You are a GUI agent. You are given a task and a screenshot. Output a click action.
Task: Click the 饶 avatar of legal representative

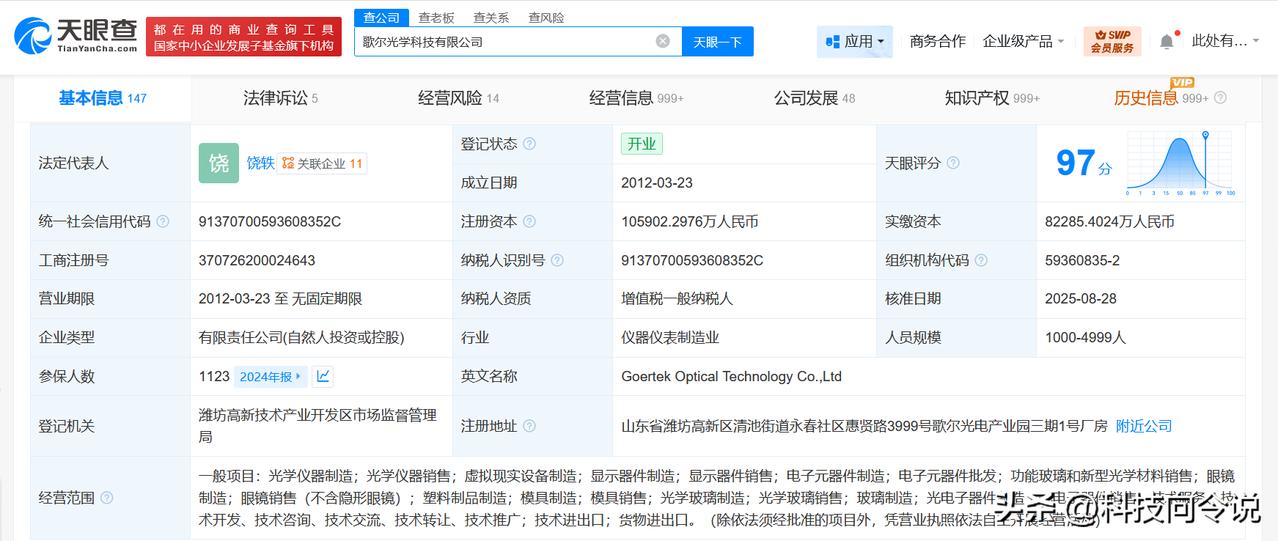[219, 163]
